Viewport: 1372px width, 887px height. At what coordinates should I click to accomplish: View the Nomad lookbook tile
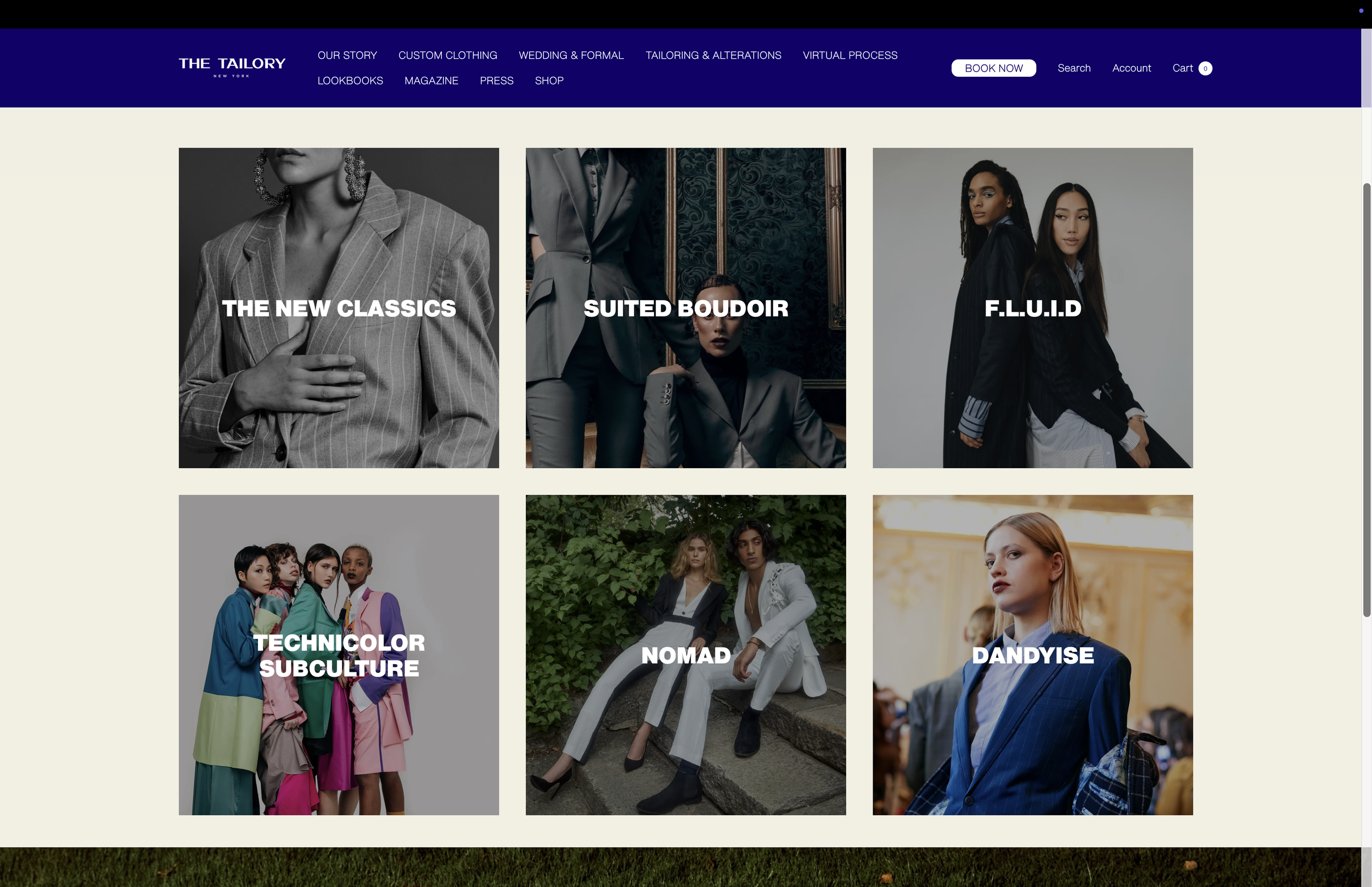coord(685,655)
